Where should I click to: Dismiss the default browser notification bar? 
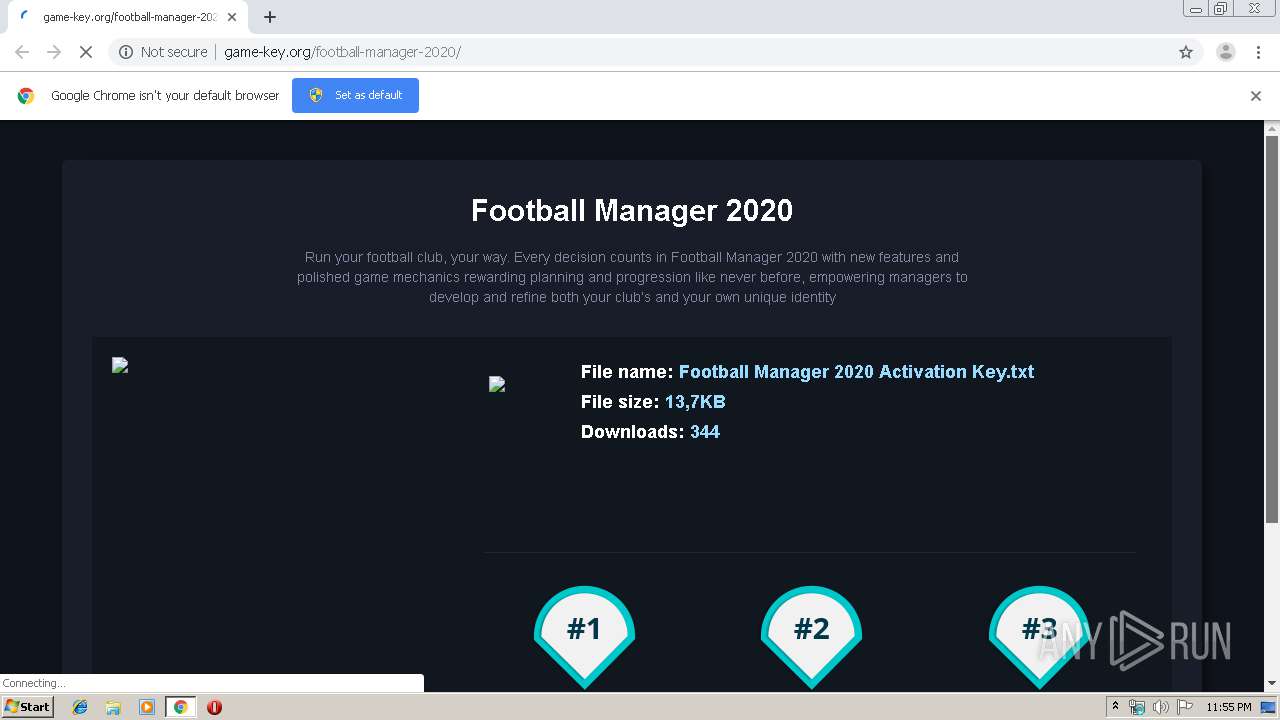pyautogui.click(x=1255, y=96)
